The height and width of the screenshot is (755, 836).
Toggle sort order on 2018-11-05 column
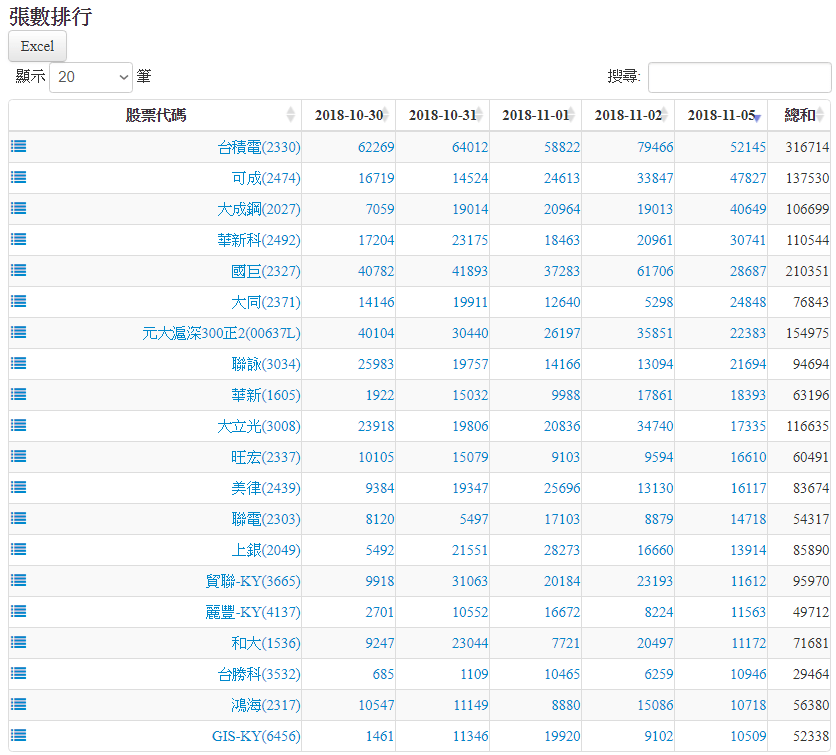pos(720,115)
